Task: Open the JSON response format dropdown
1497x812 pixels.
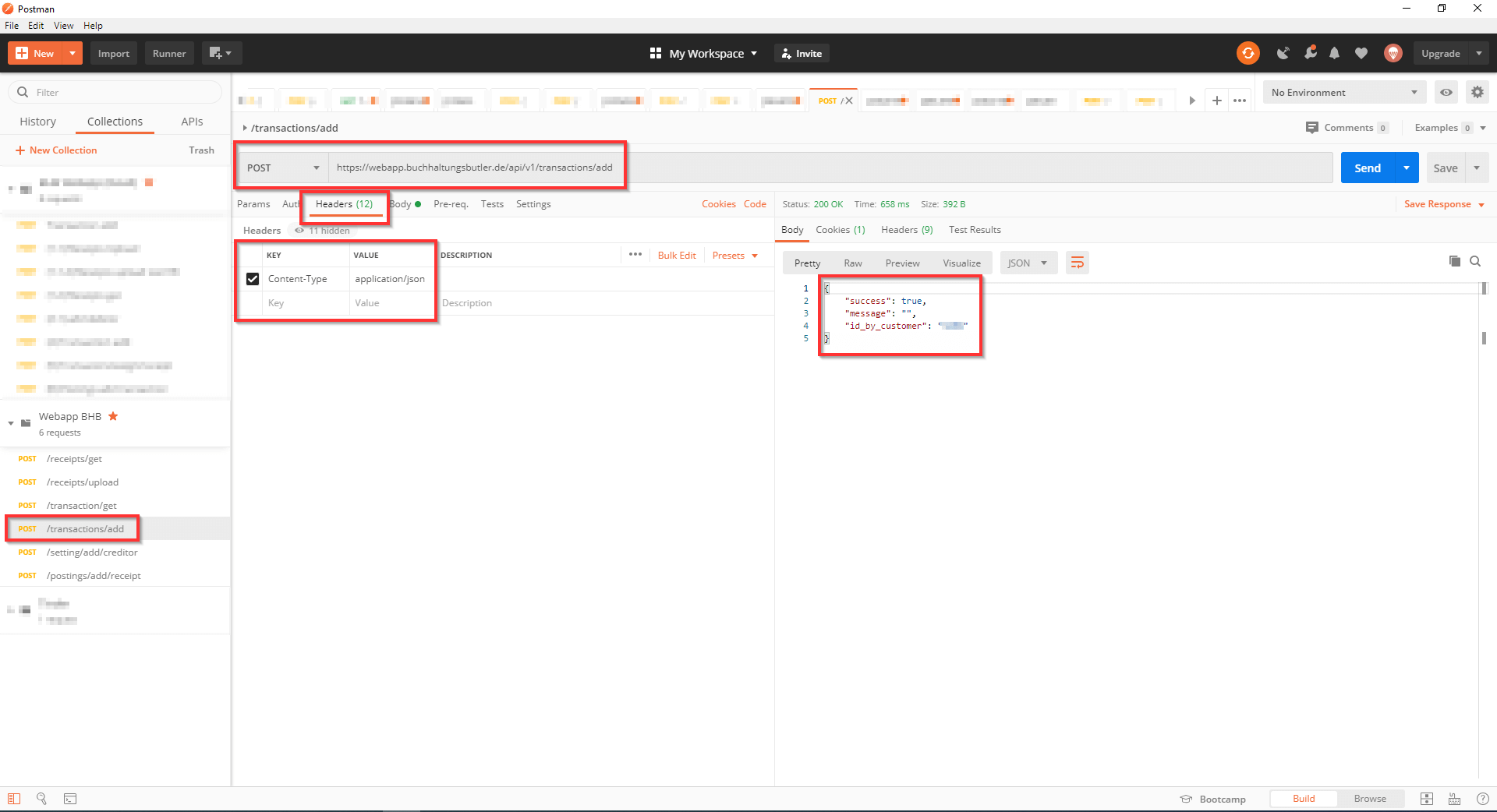Action: (1028, 263)
